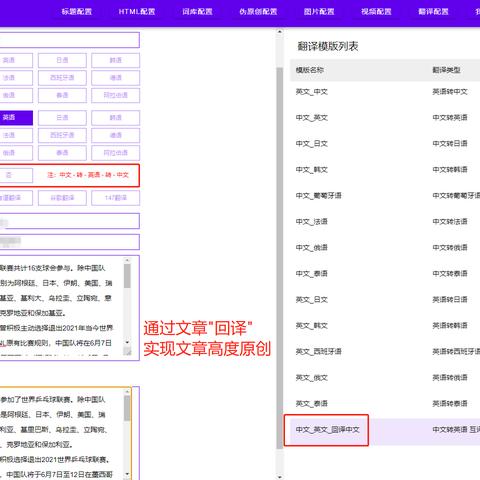Click the 中文转韩语 type cell

[x=450, y=170]
